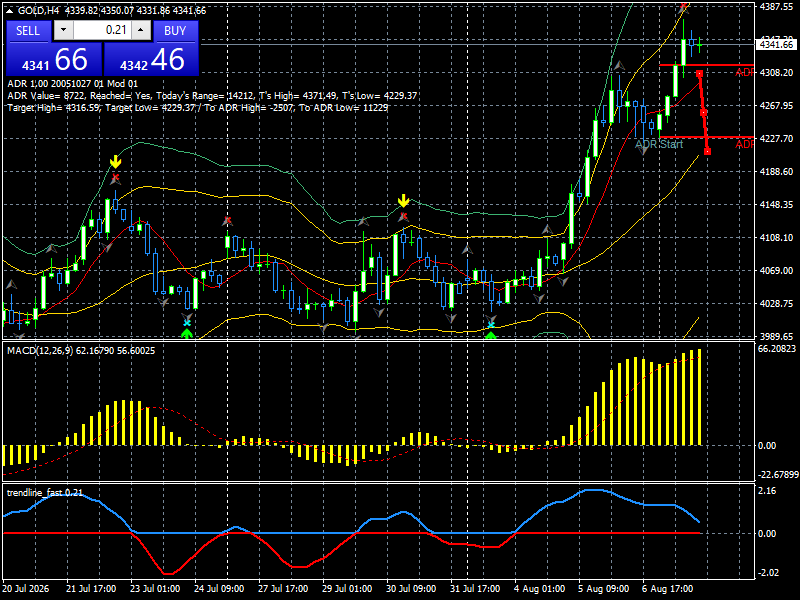
Task: Click price axis label 4148.35
Action: coord(776,205)
